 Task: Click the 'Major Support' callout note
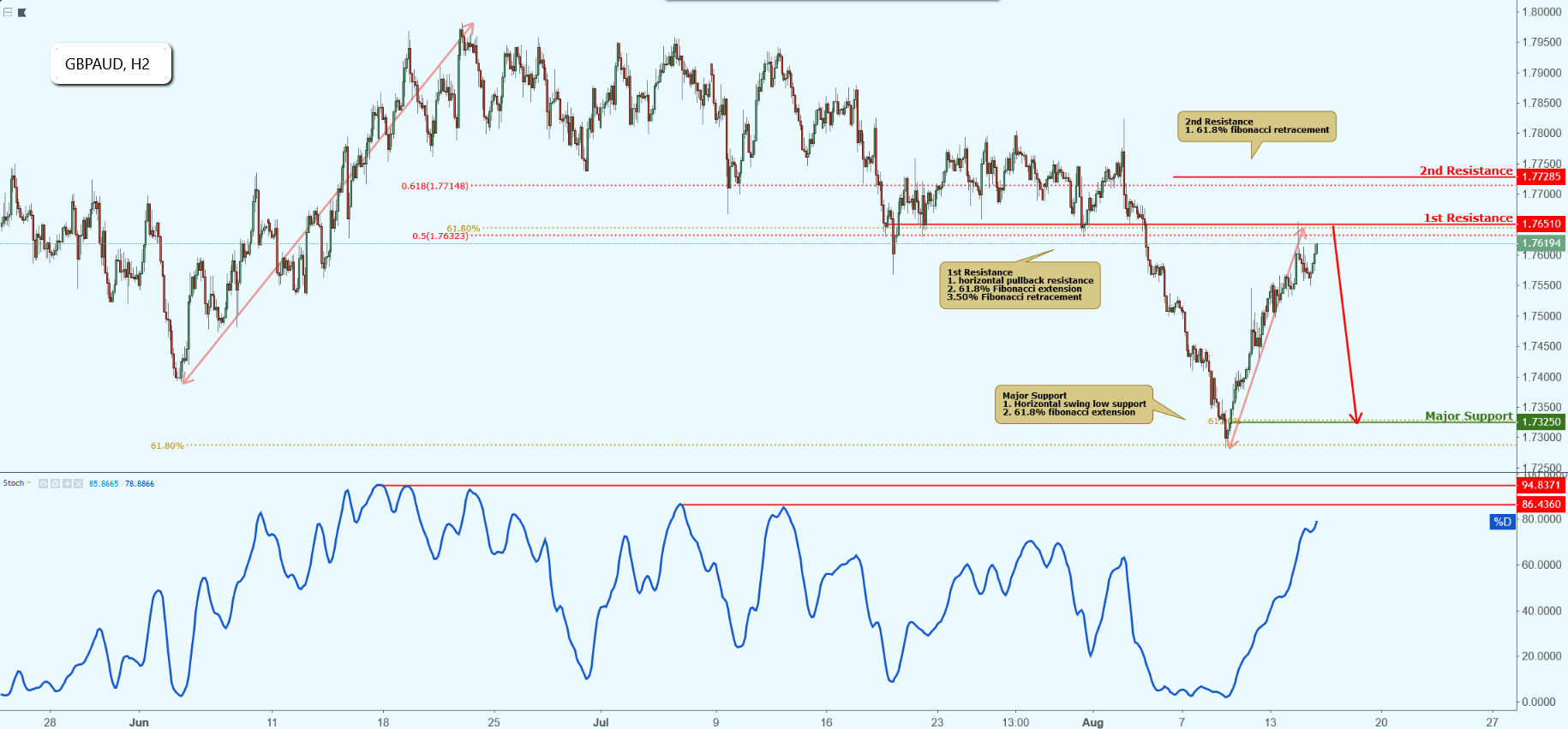[1074, 404]
